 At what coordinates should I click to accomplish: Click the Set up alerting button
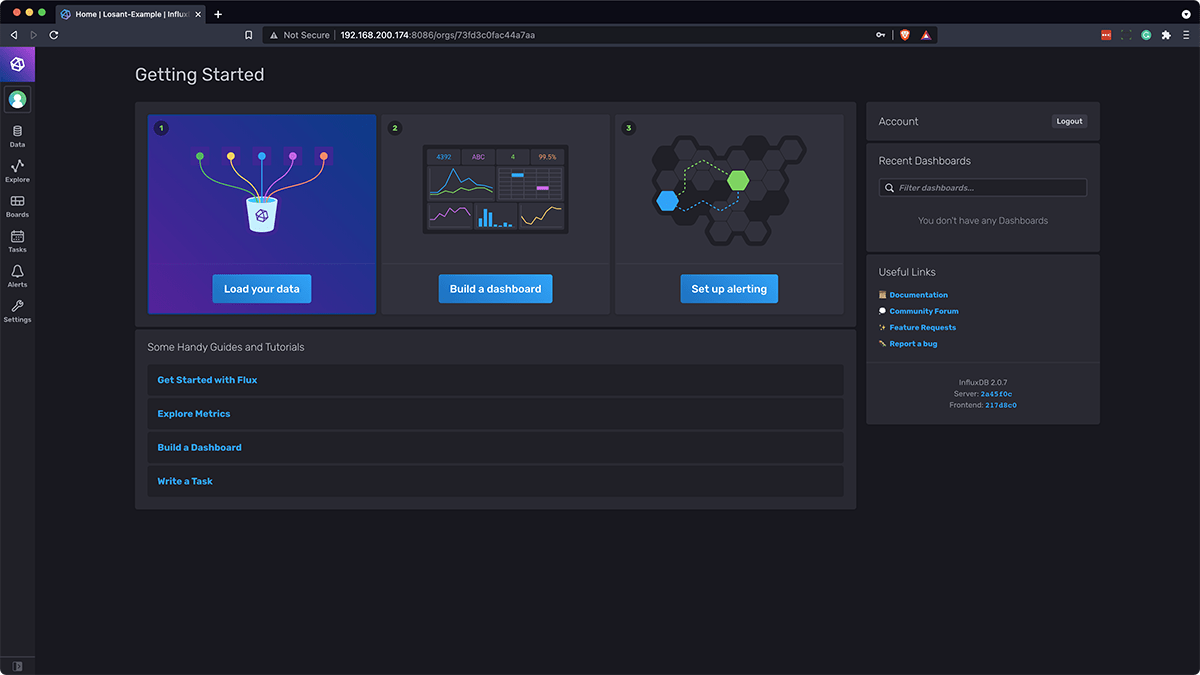pyautogui.click(x=729, y=289)
